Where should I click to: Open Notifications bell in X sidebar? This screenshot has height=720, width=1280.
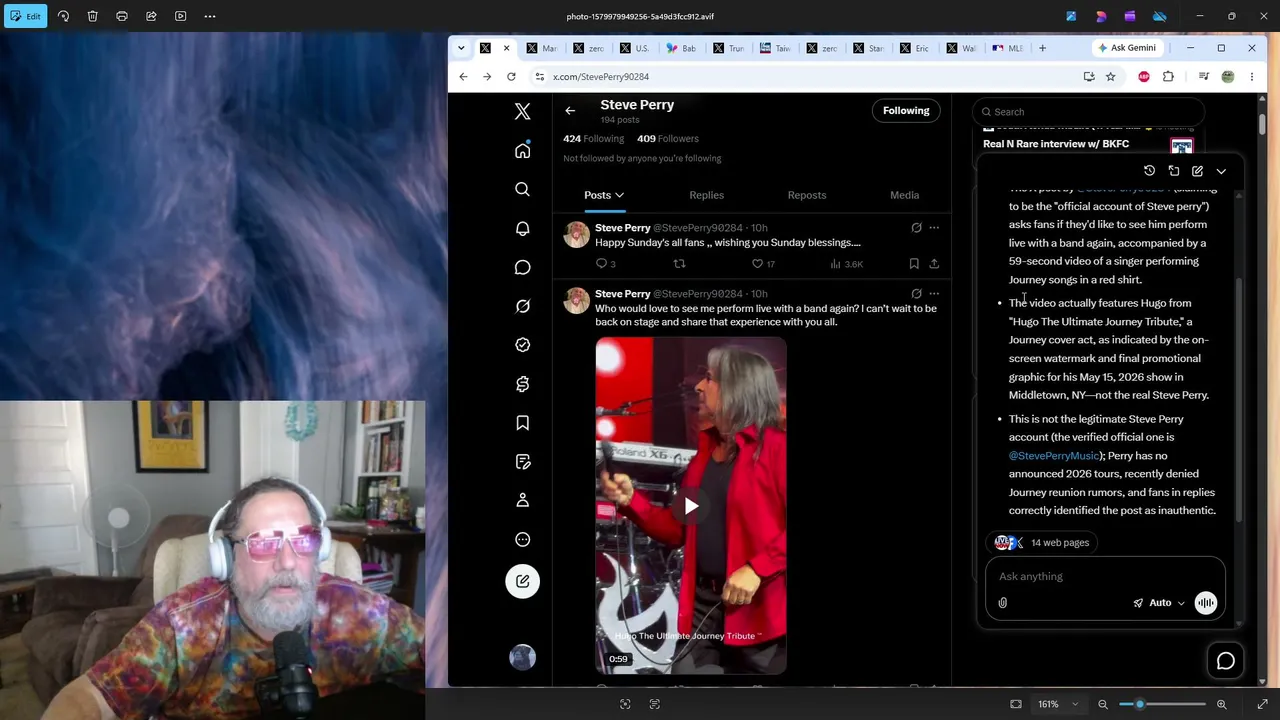[522, 228]
